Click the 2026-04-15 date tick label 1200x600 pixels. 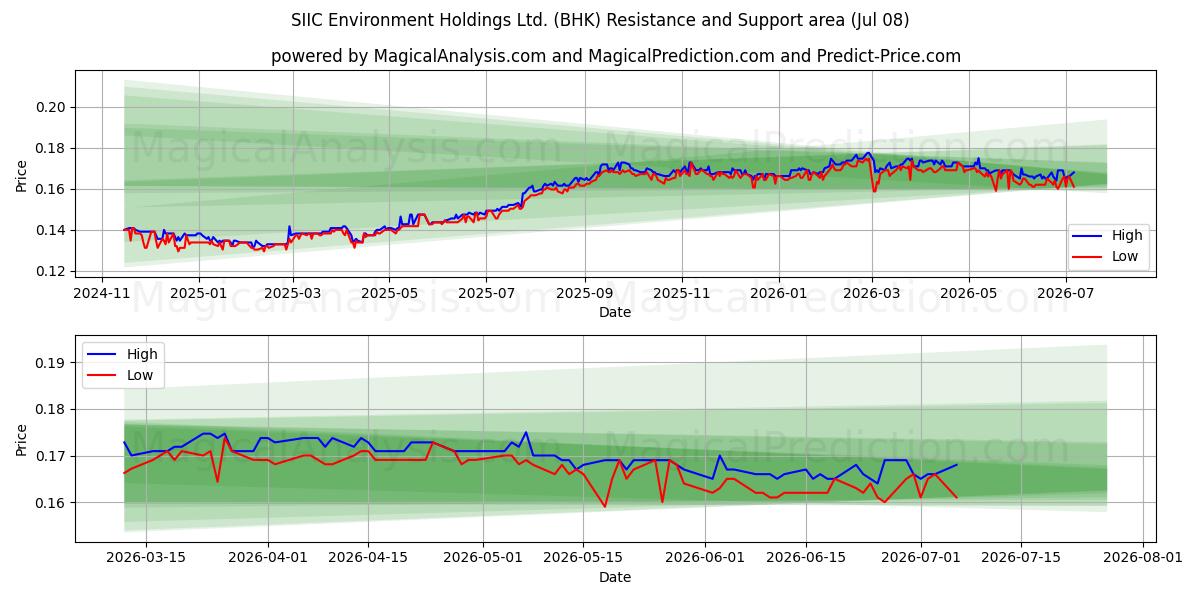click(368, 558)
